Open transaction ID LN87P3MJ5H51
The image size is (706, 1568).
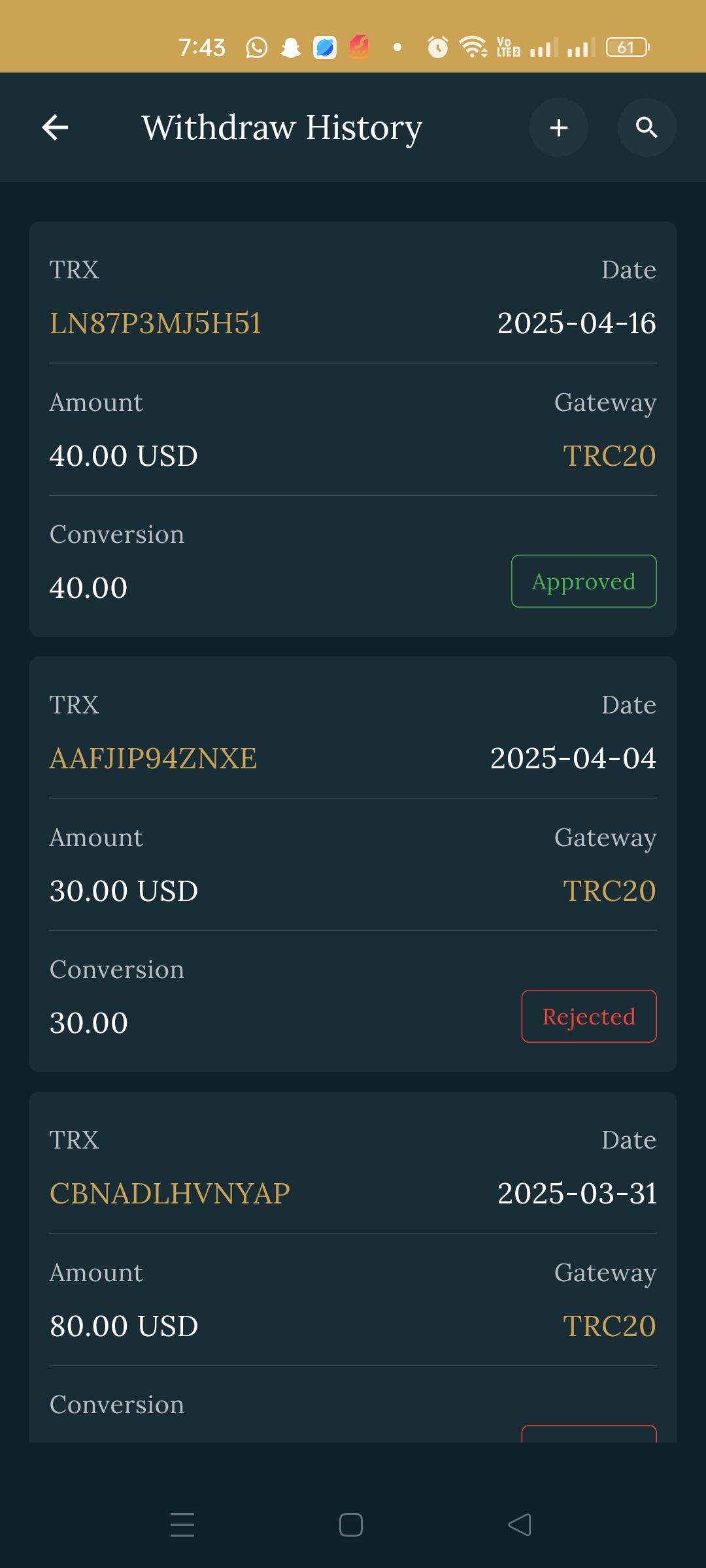(x=156, y=323)
